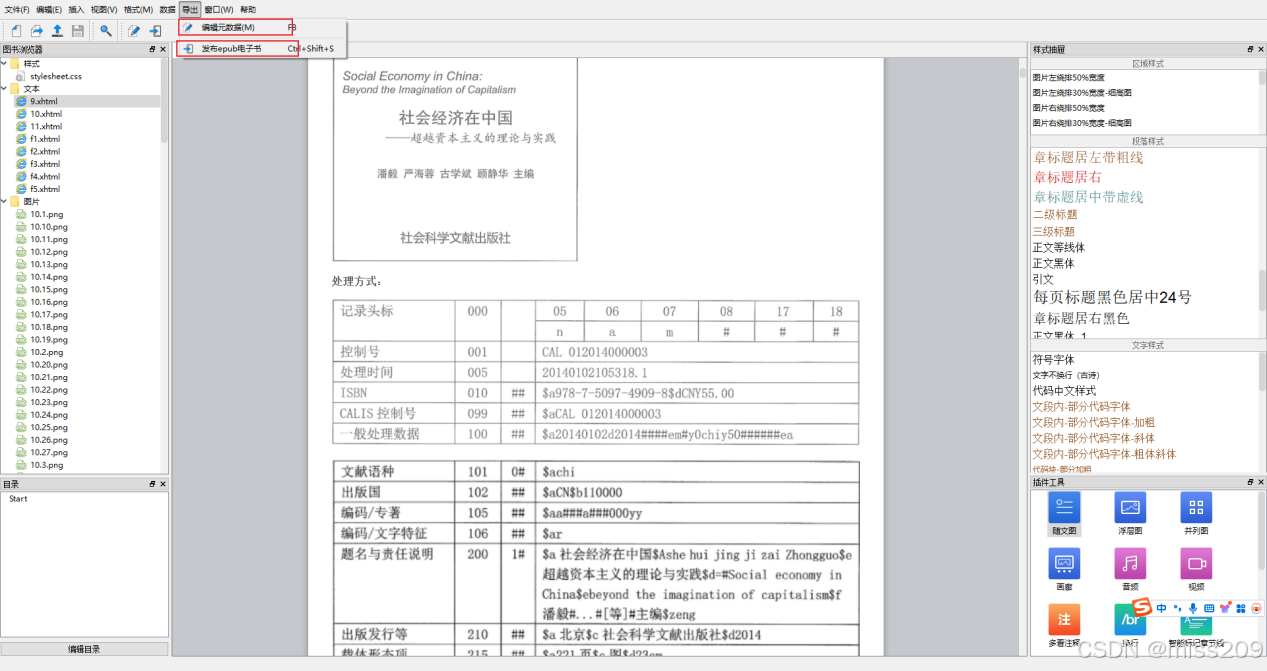Select f1.xhtml in book browser
Image resolution: width=1267 pixels, height=671 pixels.
coord(45,139)
